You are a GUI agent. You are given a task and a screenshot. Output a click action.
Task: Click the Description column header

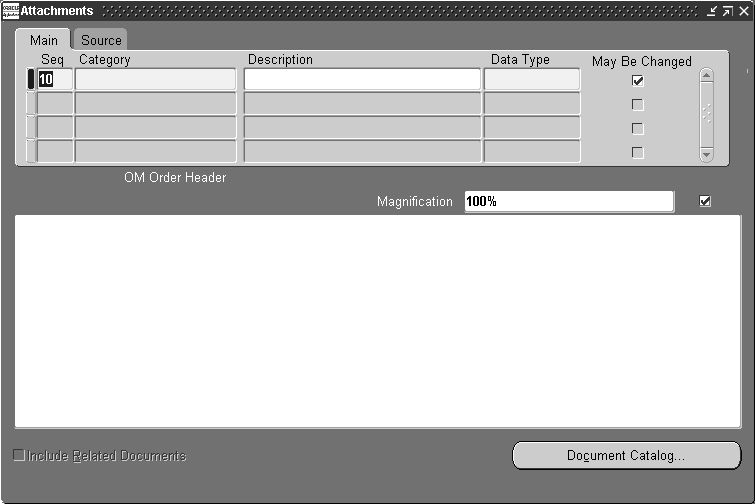tap(280, 60)
